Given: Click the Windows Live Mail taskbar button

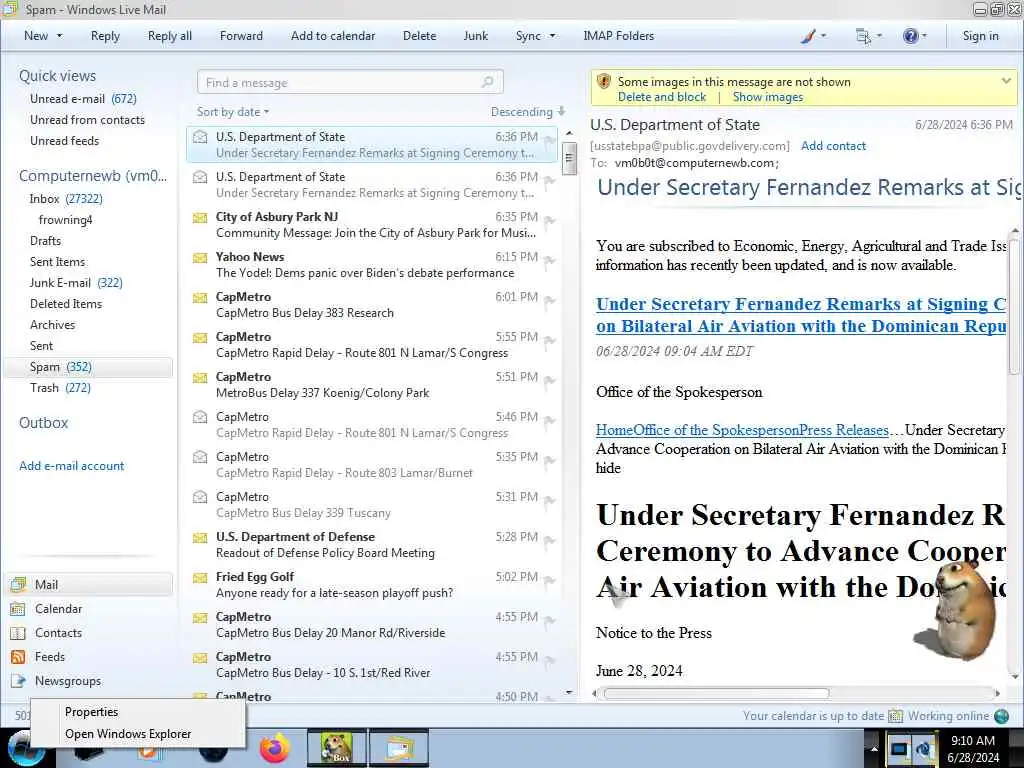Looking at the screenshot, I should tap(399, 748).
